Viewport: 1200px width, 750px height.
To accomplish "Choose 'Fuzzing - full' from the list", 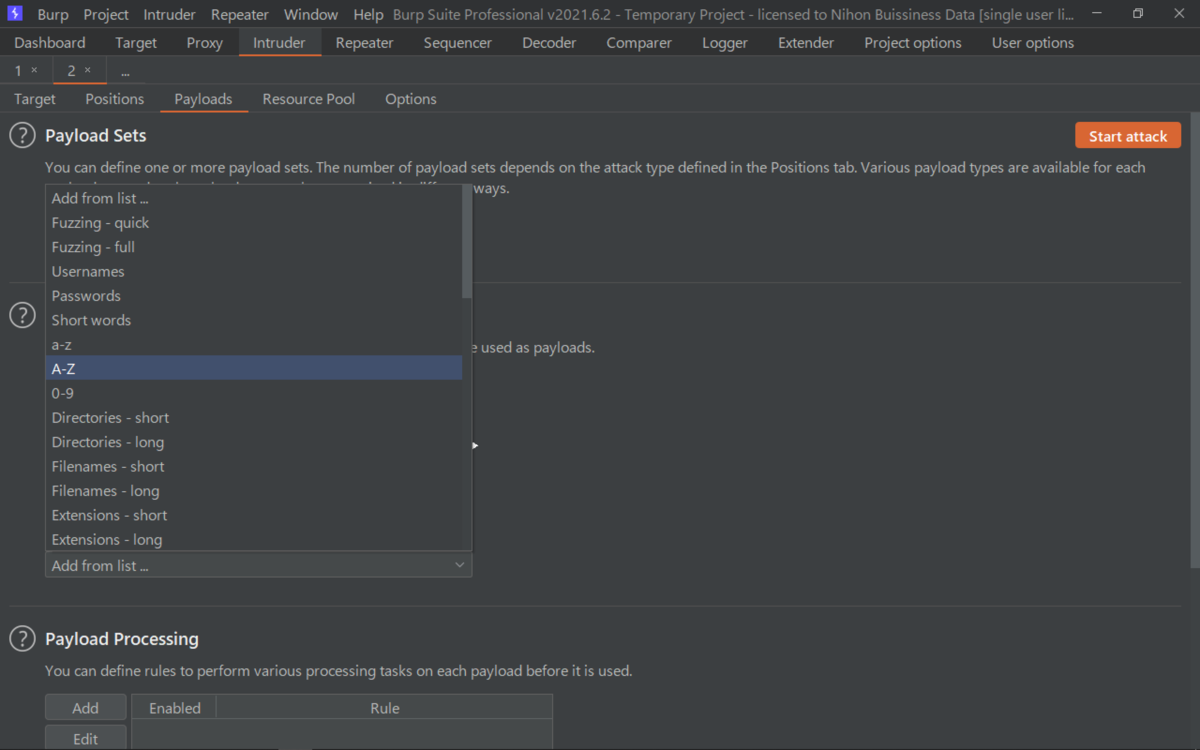I will tap(254, 247).
